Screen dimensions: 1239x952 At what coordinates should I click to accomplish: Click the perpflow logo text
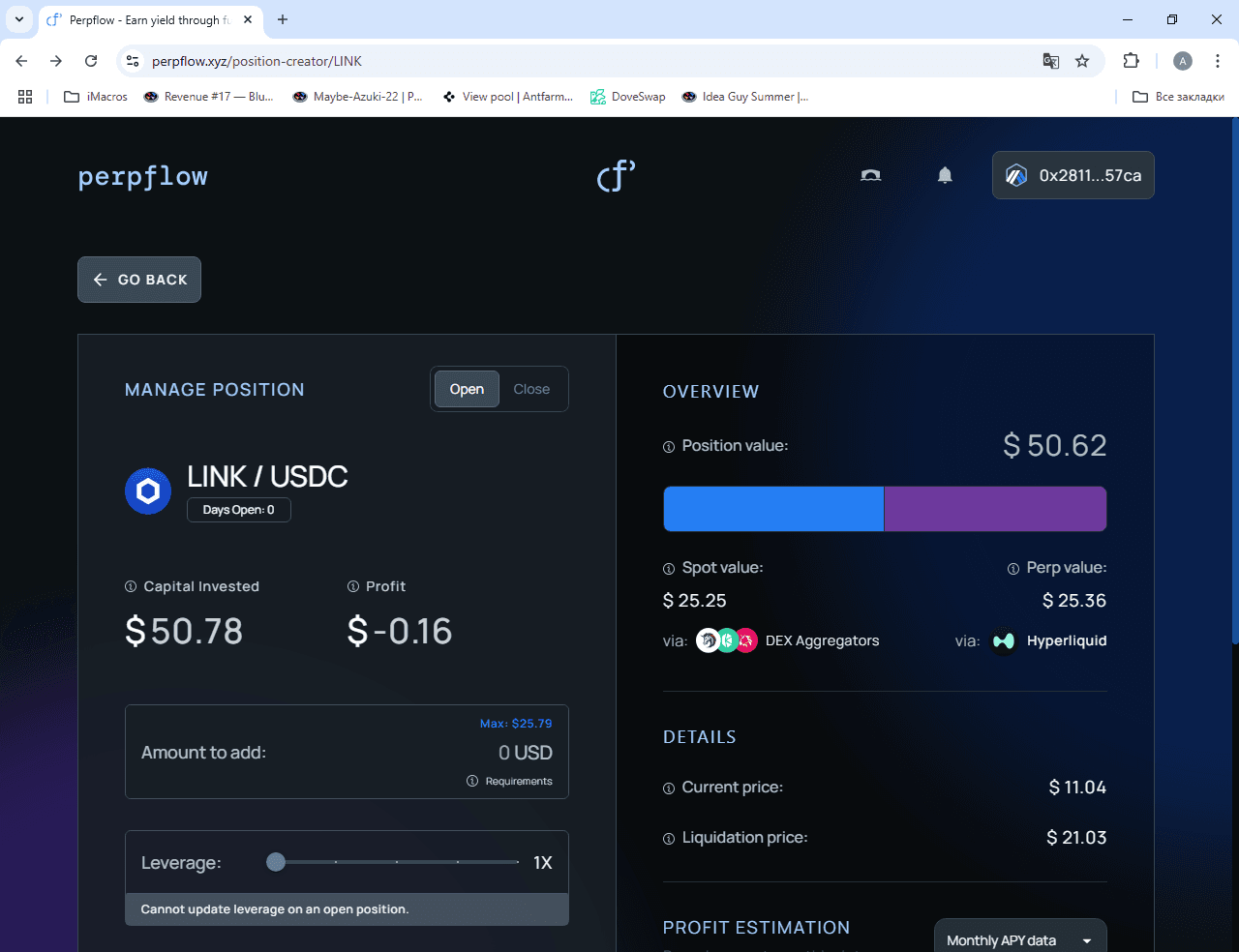tap(143, 176)
